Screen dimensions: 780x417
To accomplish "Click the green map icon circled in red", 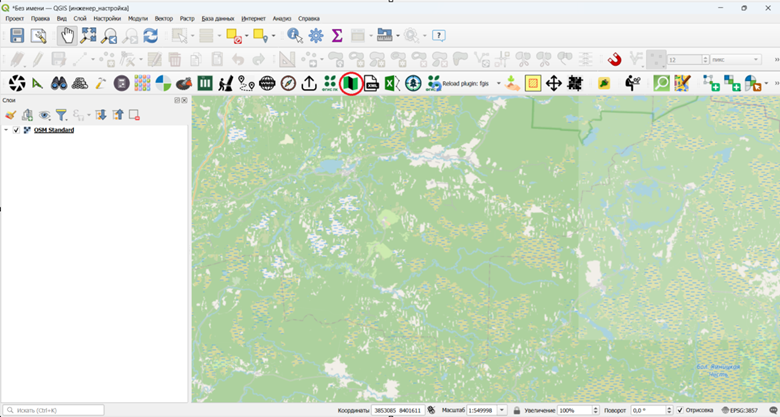I will 351,83.
